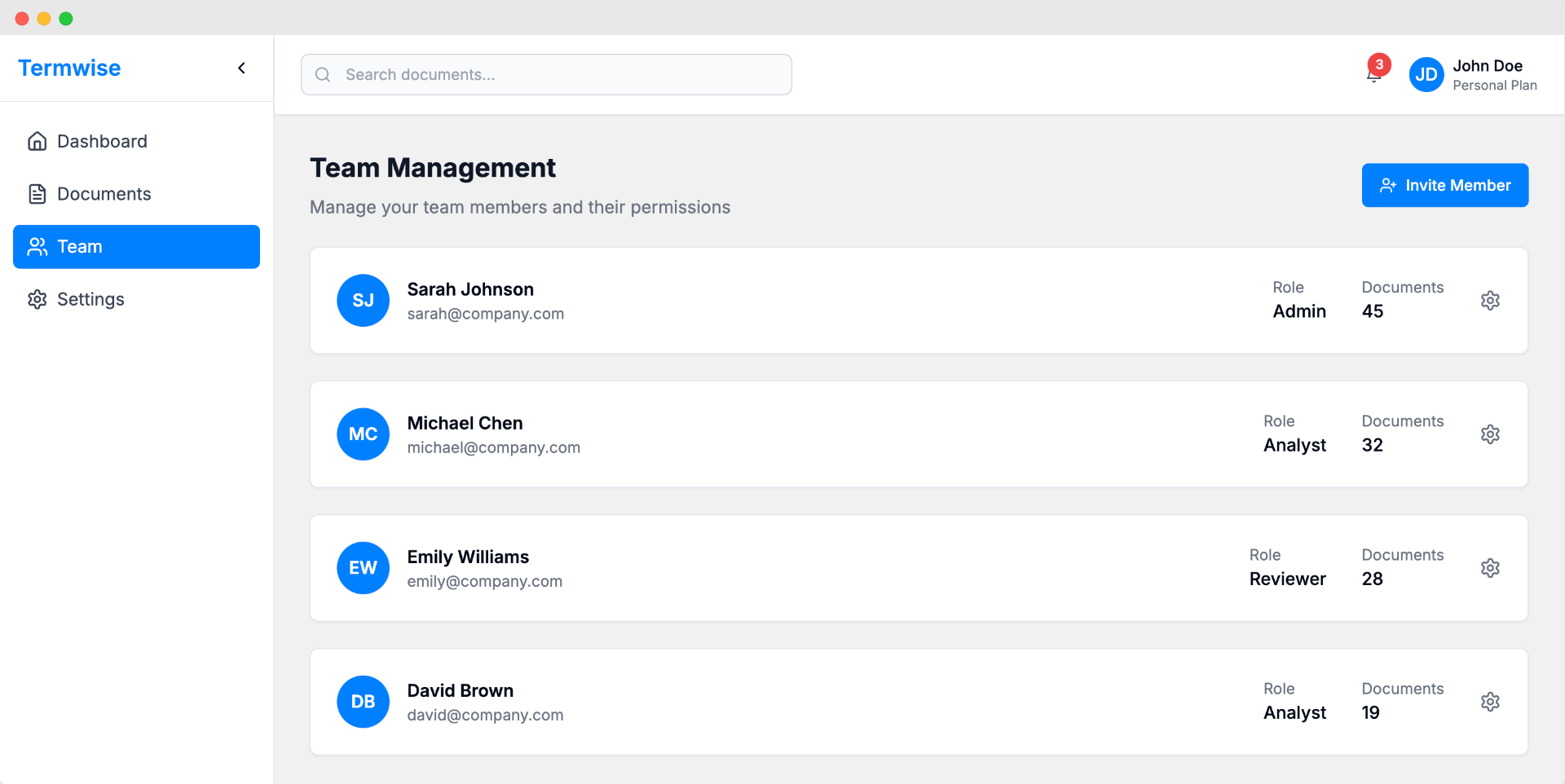This screenshot has height=784, width=1565.
Task: Select the name Michael Chen
Action: (x=465, y=423)
